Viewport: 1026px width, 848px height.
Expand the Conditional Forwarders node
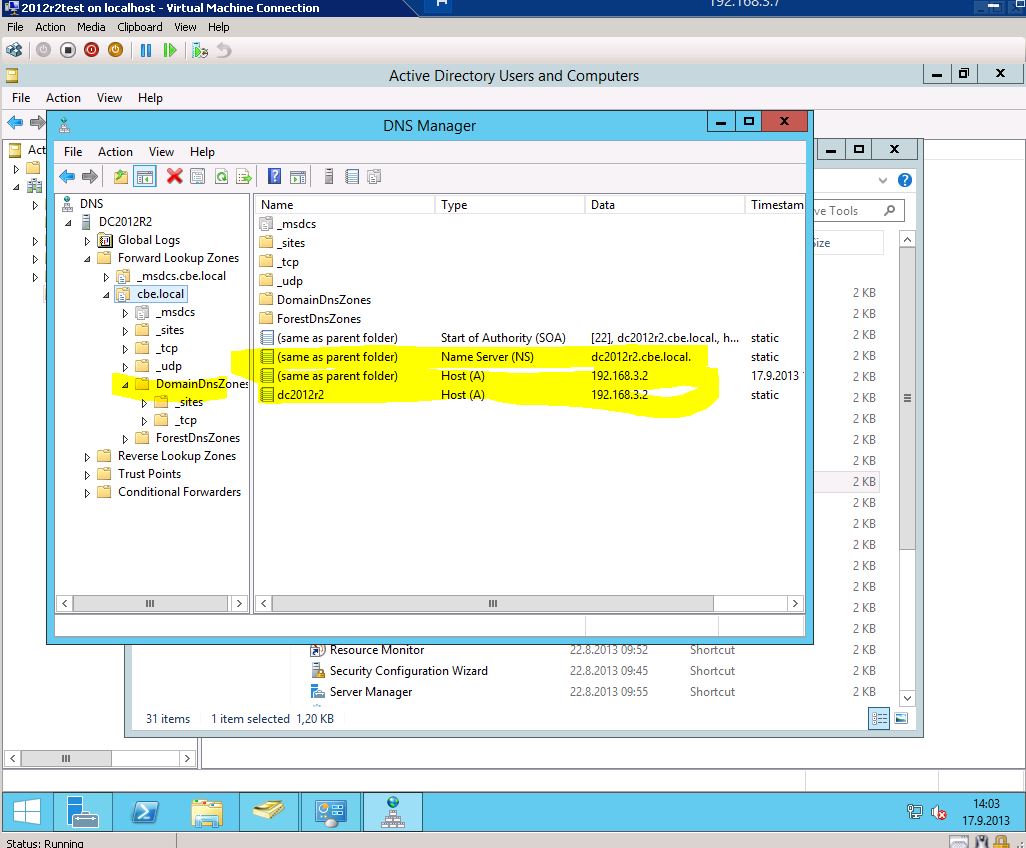click(x=87, y=493)
